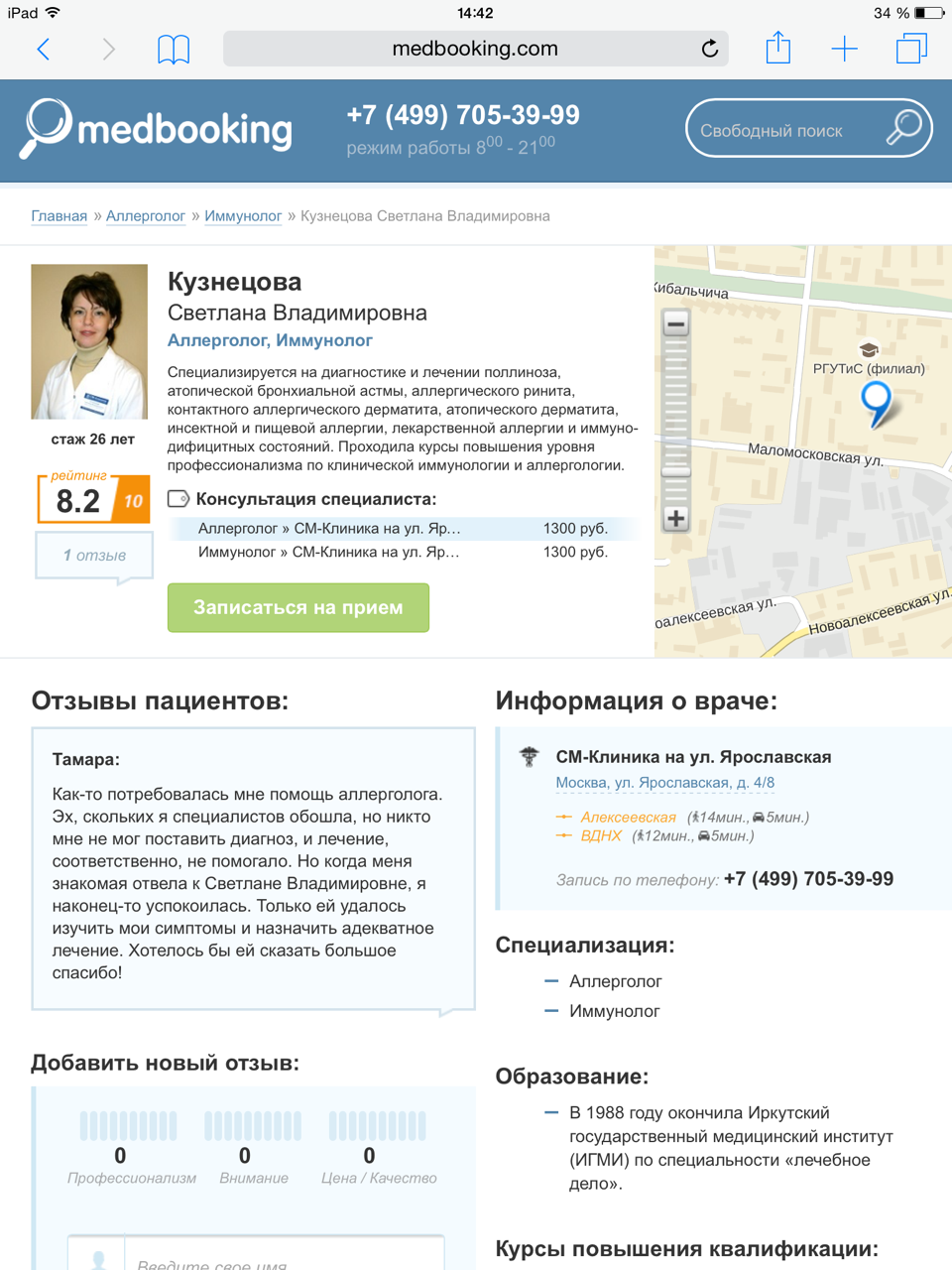Click the blue location pin on map
This screenshot has height=1270, width=952.
[876, 402]
